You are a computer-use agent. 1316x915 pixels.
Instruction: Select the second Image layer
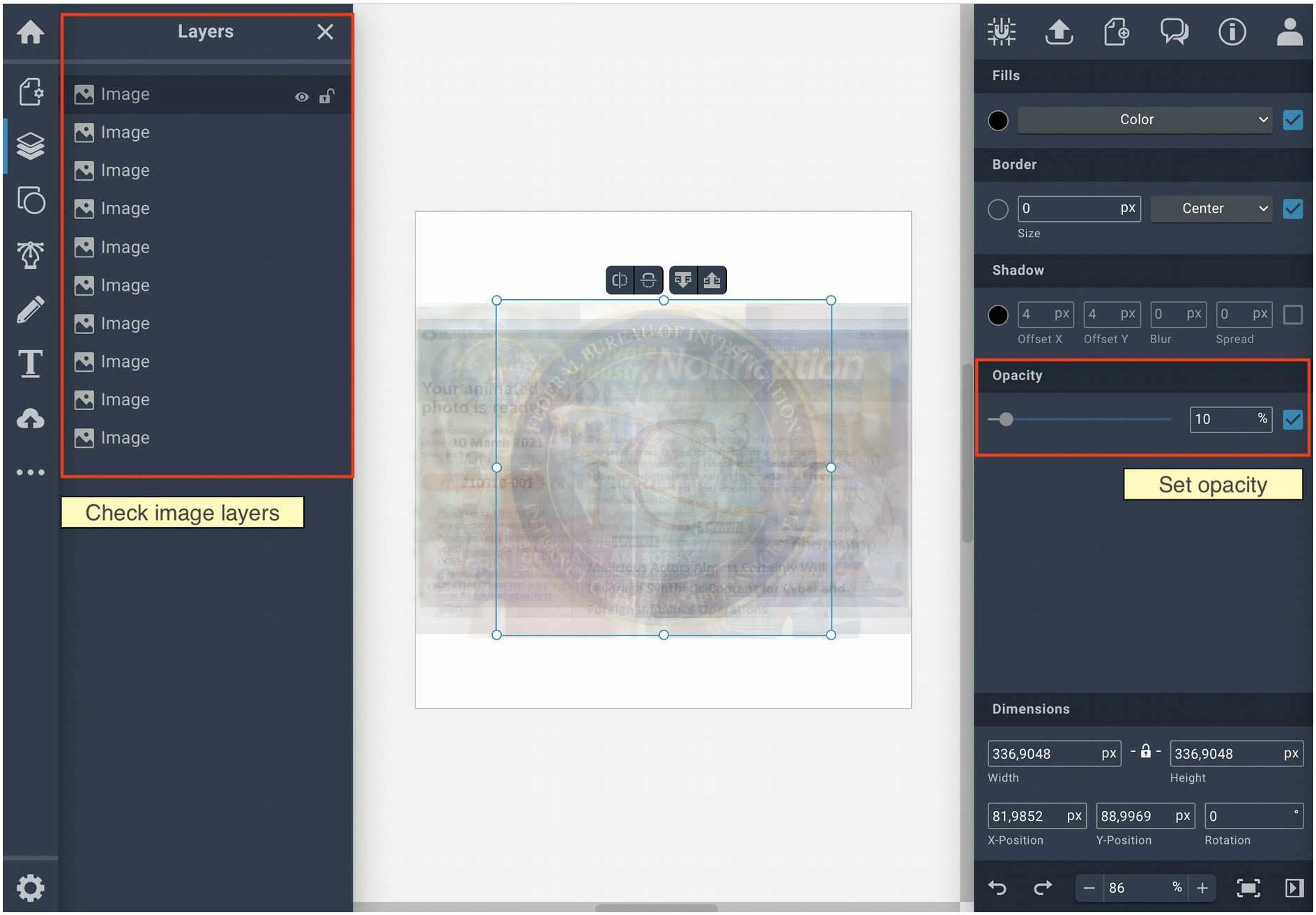coord(207,133)
